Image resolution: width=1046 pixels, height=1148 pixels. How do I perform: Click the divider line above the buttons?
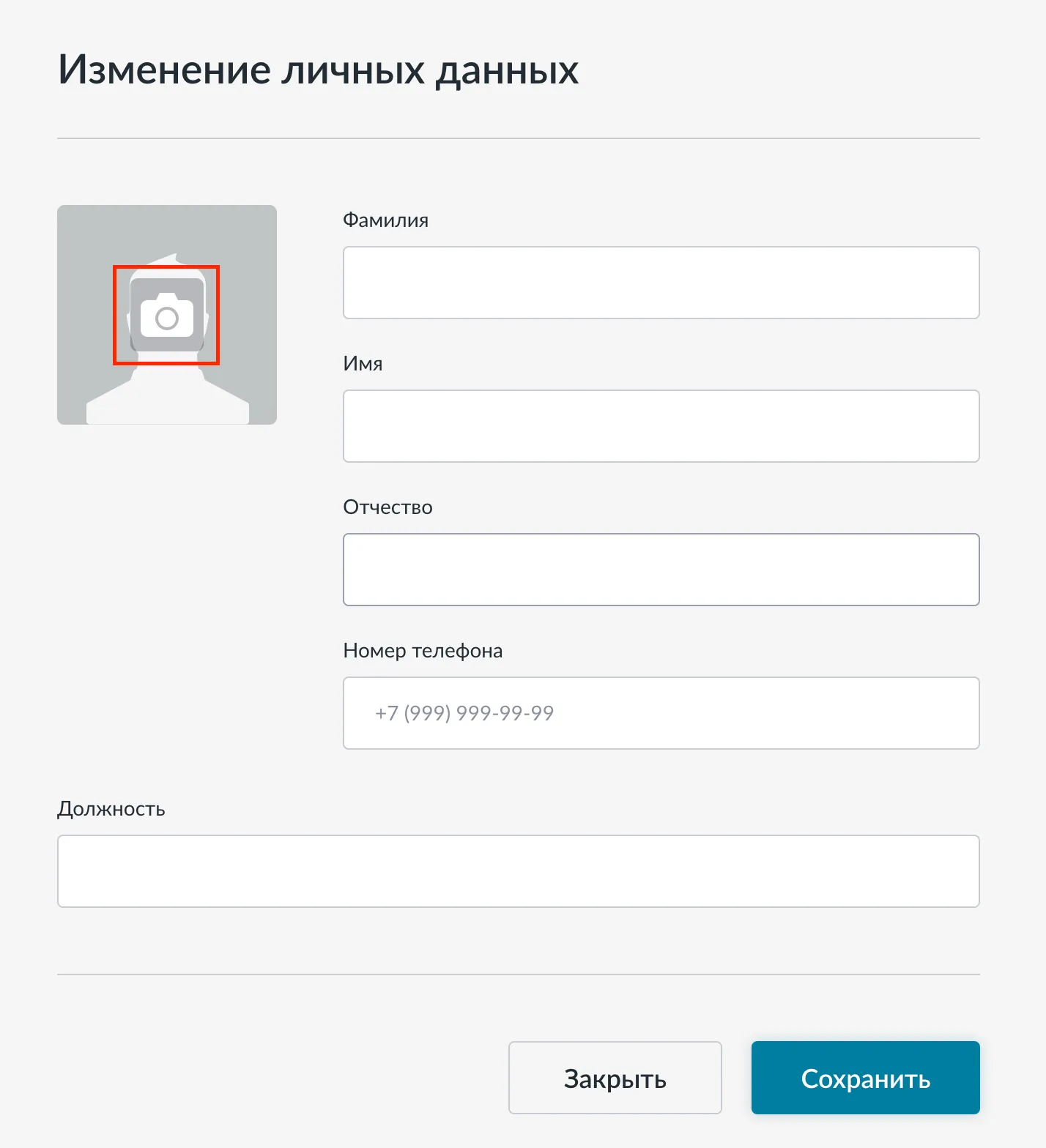point(518,974)
